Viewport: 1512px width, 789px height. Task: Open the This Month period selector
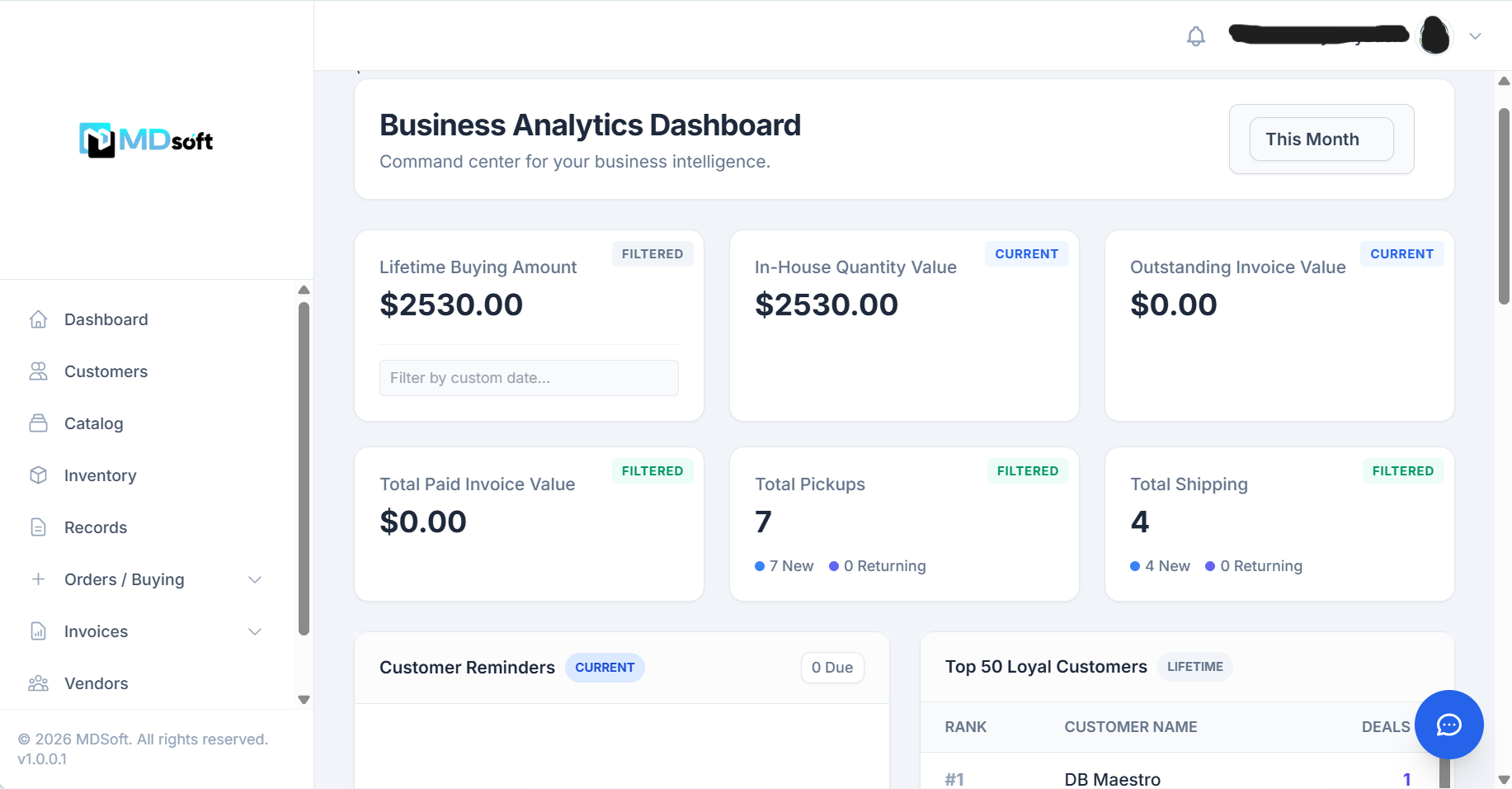tap(1321, 139)
